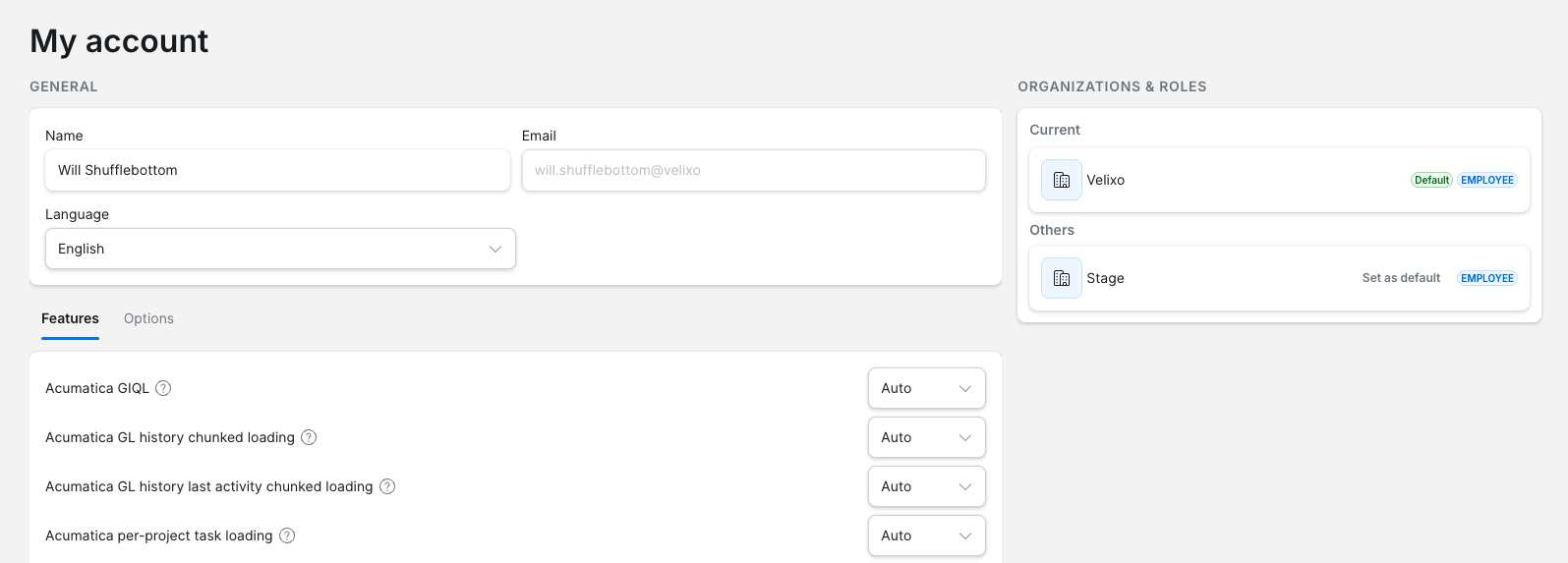Open the Language dropdown showing English

pos(280,249)
